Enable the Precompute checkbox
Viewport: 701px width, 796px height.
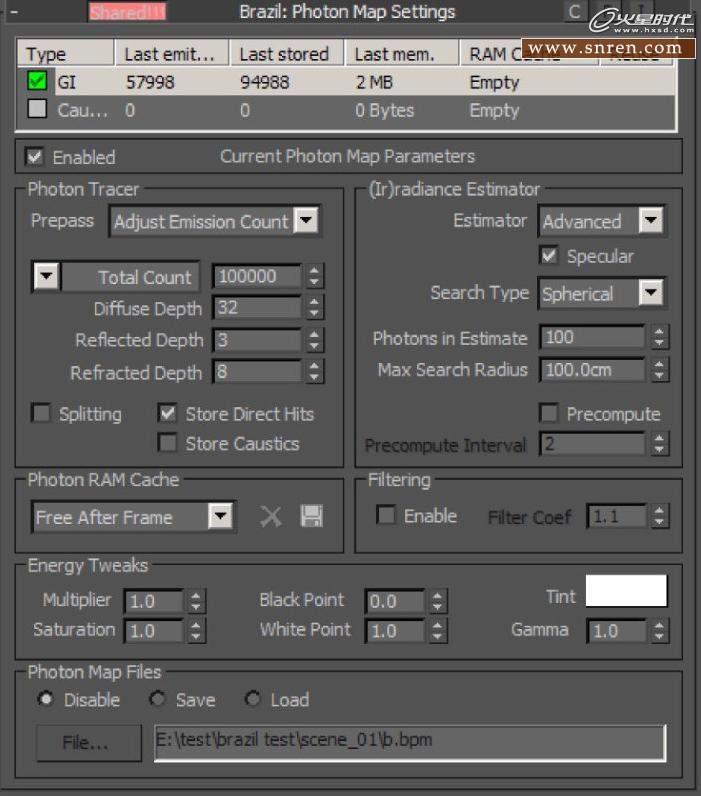549,413
